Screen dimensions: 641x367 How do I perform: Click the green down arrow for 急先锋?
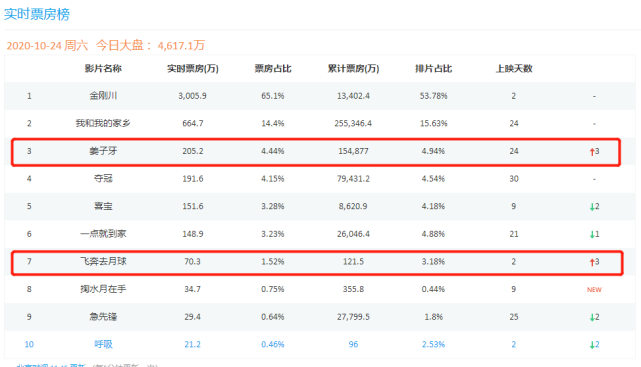pos(592,317)
